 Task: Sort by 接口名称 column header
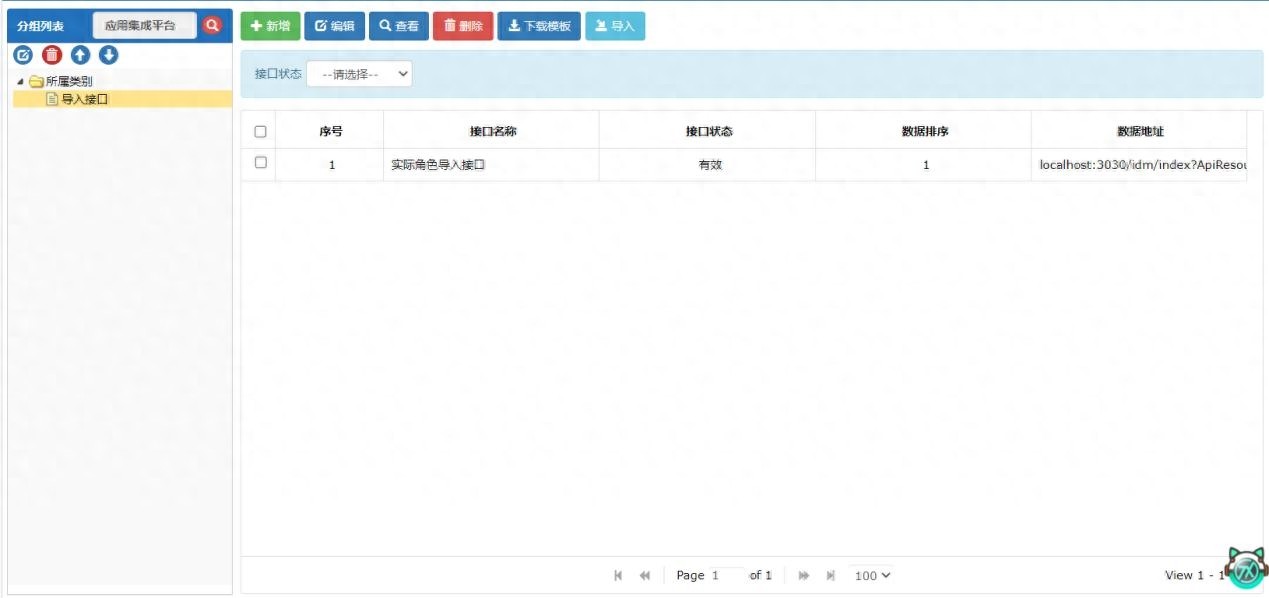click(492, 131)
